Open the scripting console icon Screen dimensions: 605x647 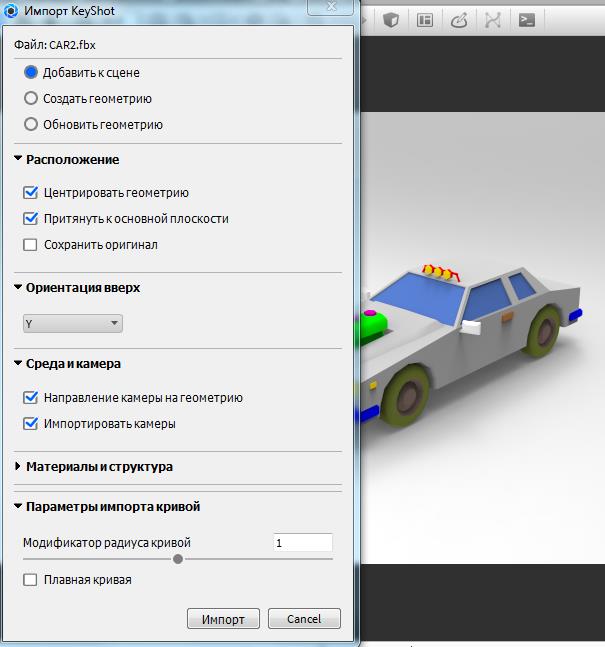[x=526, y=19]
